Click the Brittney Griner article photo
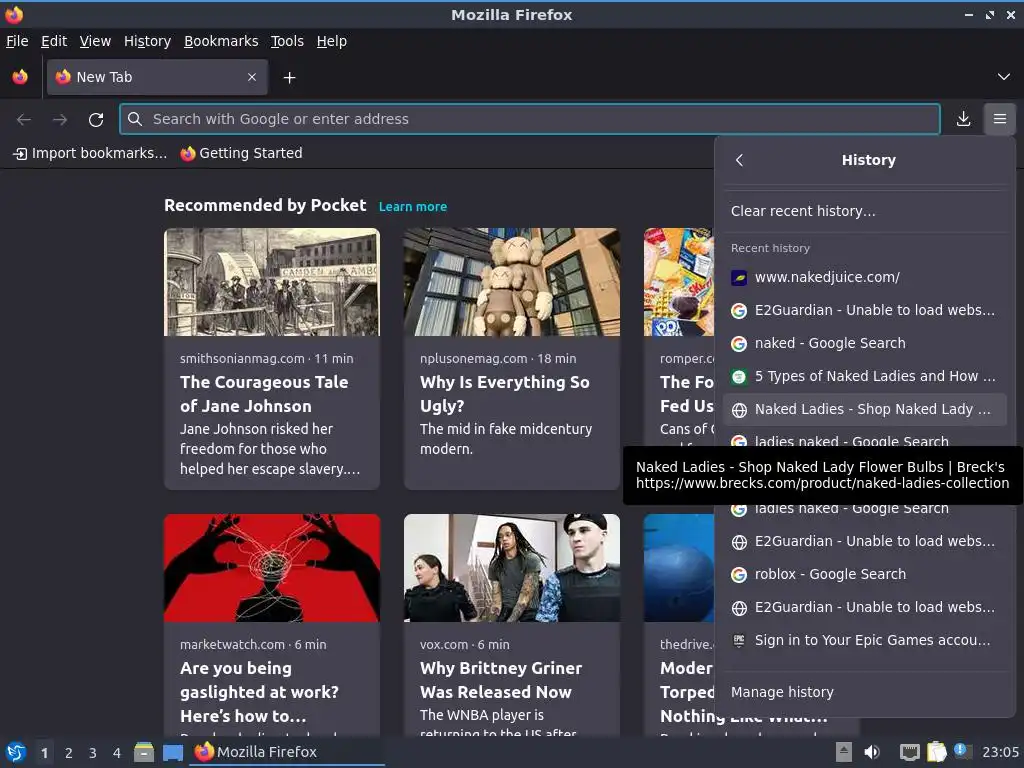Image resolution: width=1024 pixels, height=768 pixels. [x=511, y=568]
